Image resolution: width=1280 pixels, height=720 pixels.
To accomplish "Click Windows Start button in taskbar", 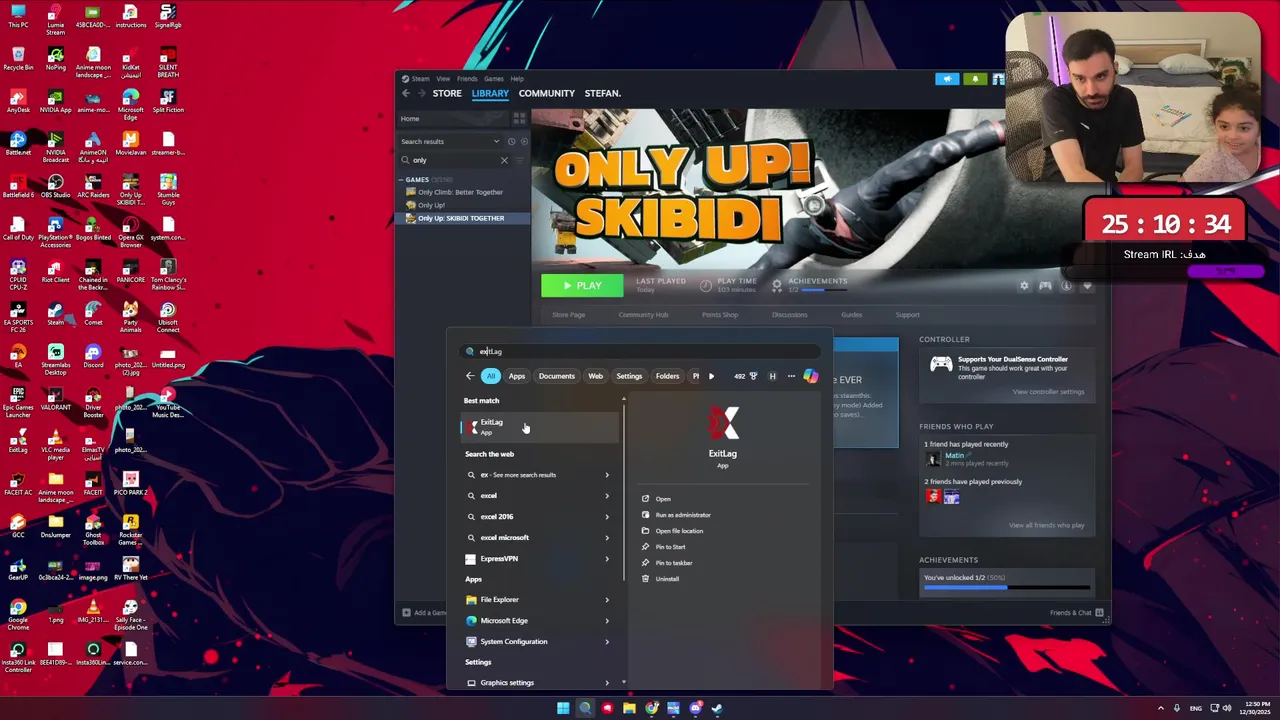I will [563, 708].
